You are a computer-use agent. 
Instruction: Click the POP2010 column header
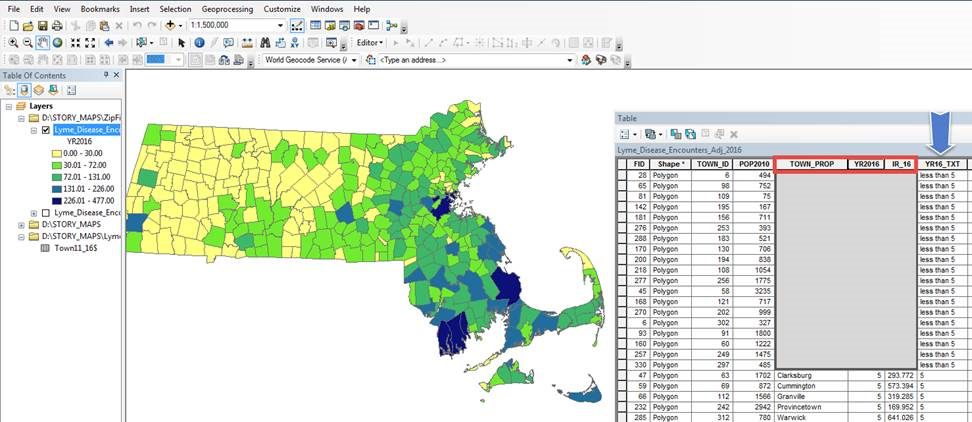point(753,164)
